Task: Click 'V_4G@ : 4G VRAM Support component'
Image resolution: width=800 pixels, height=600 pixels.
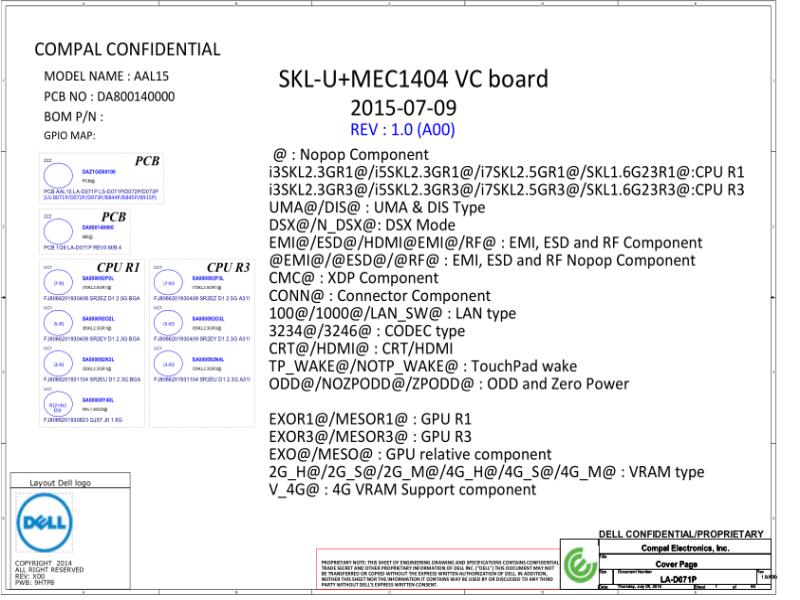Action: pyautogui.click(x=403, y=490)
